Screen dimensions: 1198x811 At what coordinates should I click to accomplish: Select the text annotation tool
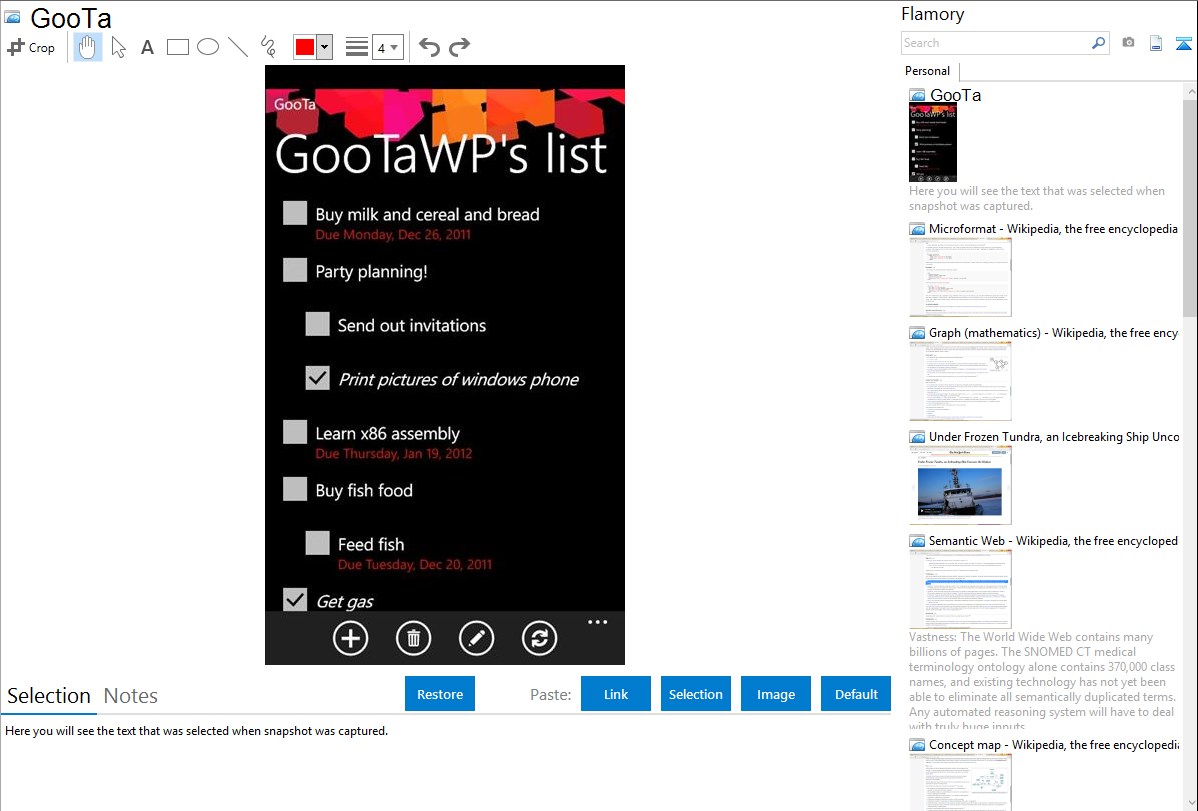[147, 47]
